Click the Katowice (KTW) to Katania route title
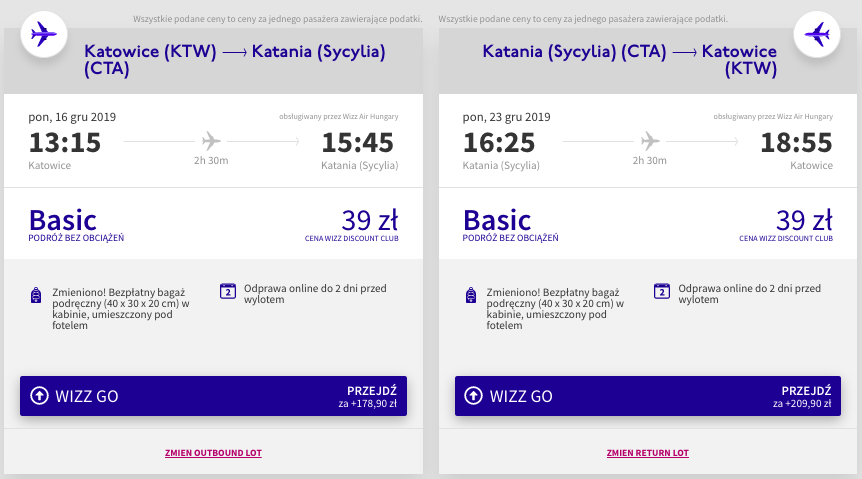Viewport: 862px width, 479px height. [x=235, y=59]
